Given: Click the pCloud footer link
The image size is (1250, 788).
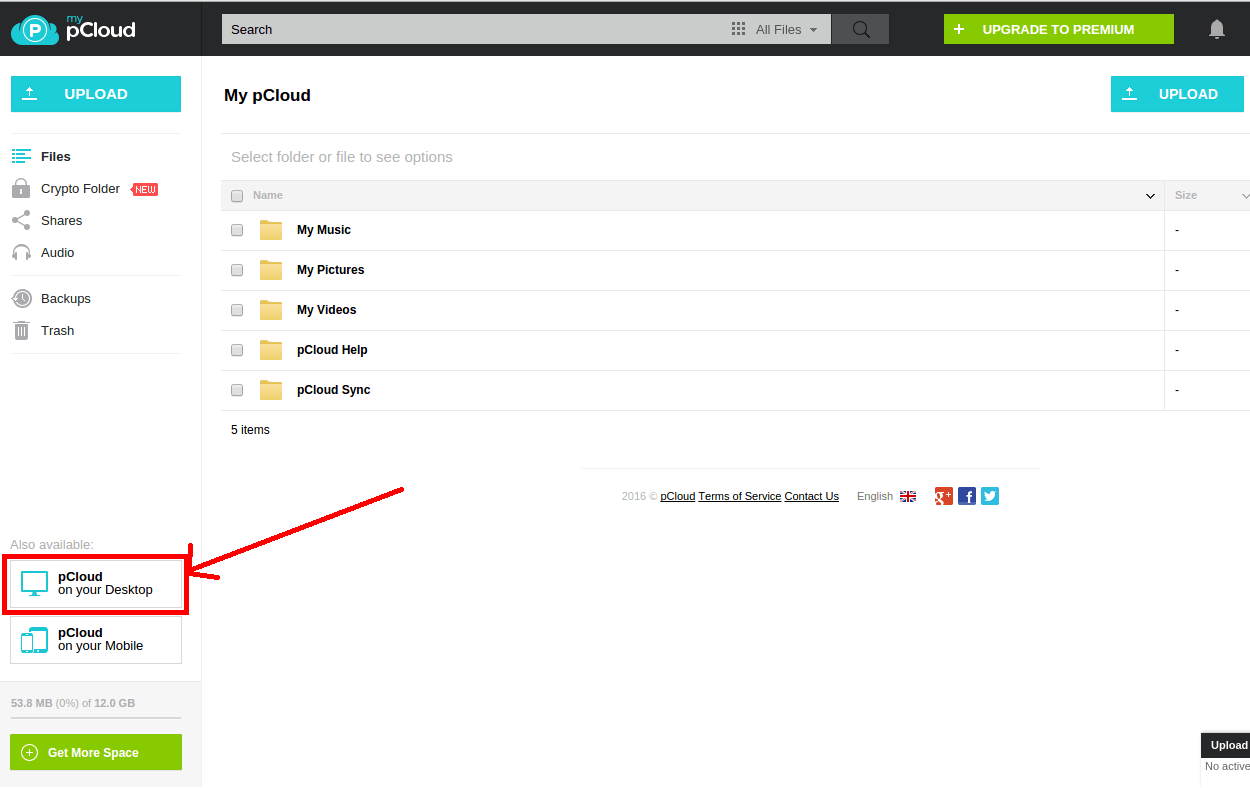Looking at the screenshot, I should tap(678, 496).
